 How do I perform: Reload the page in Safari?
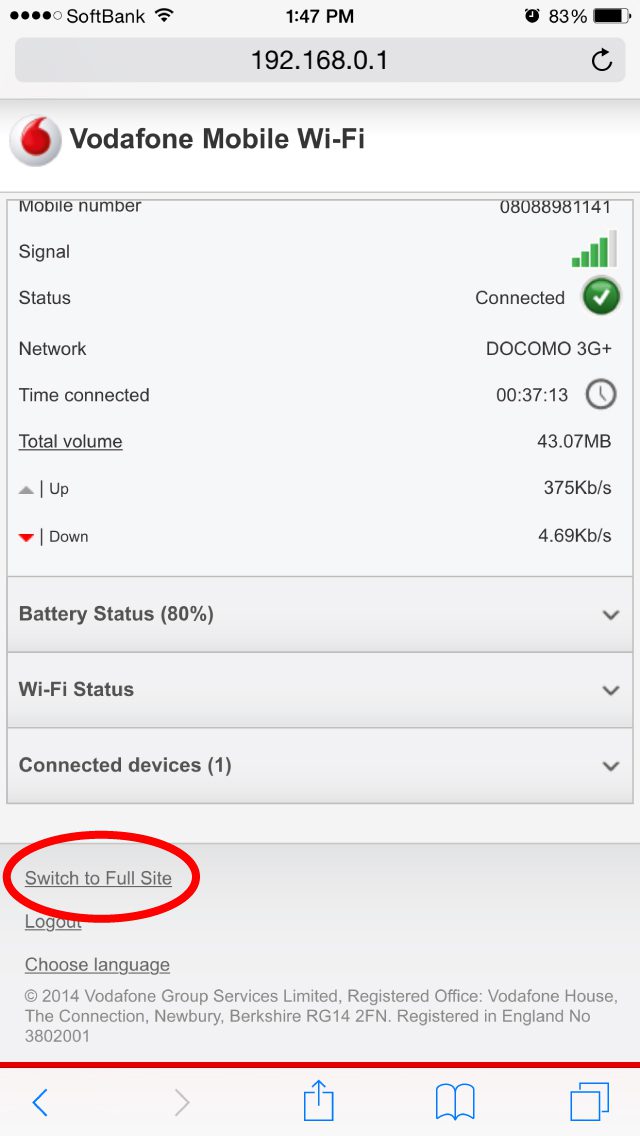pyautogui.click(x=601, y=60)
